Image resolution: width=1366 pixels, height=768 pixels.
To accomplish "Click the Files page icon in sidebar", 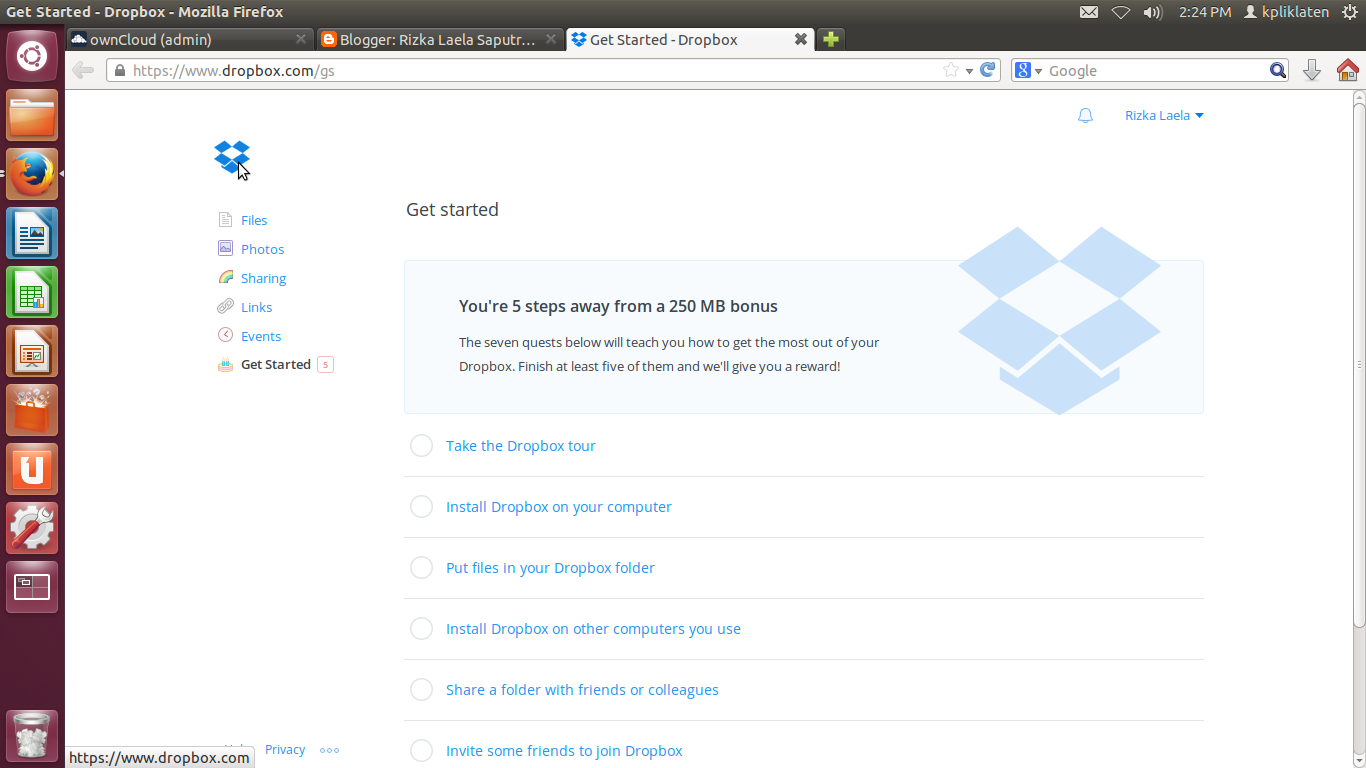I will point(225,220).
